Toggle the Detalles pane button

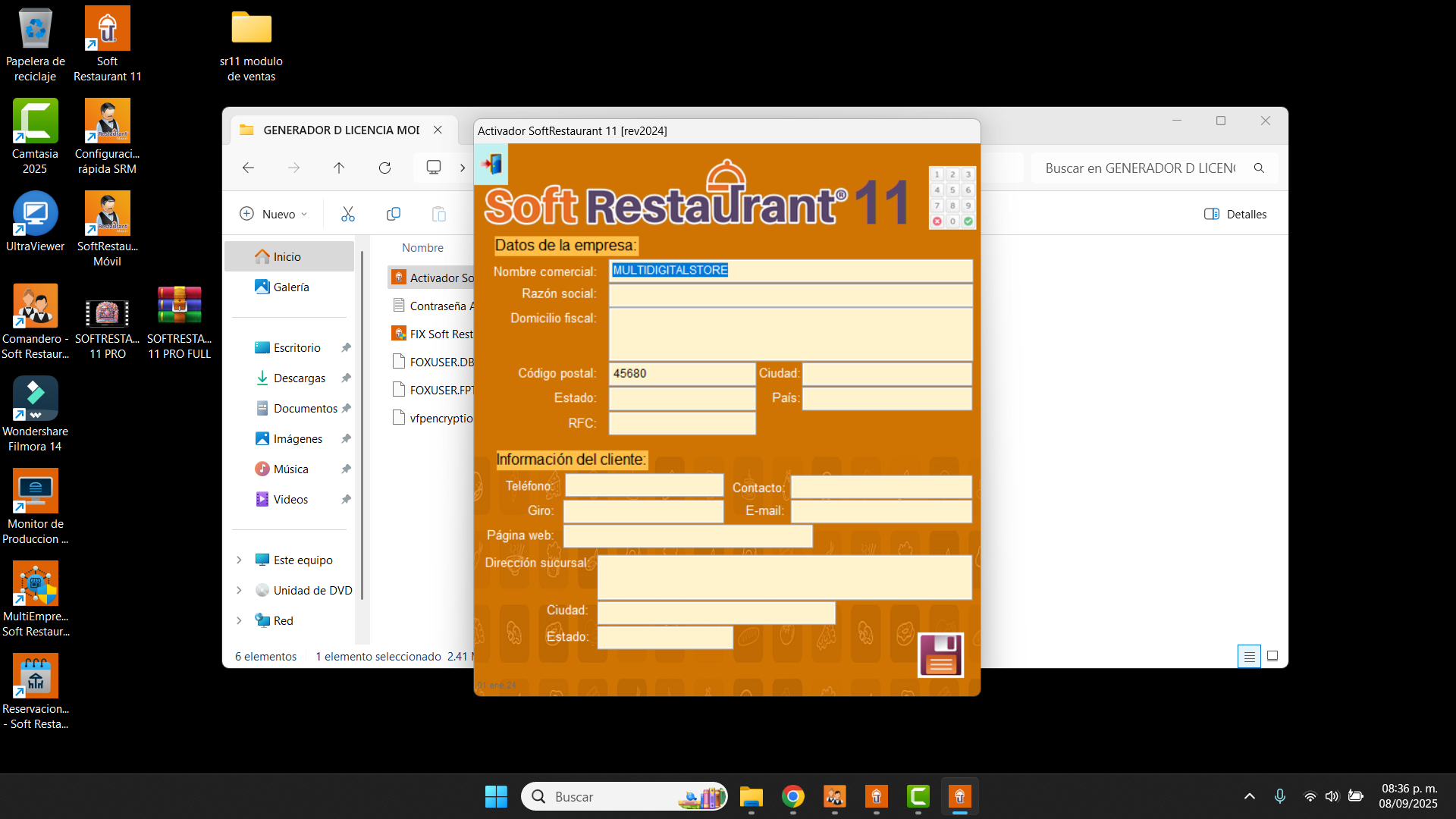1235,215
